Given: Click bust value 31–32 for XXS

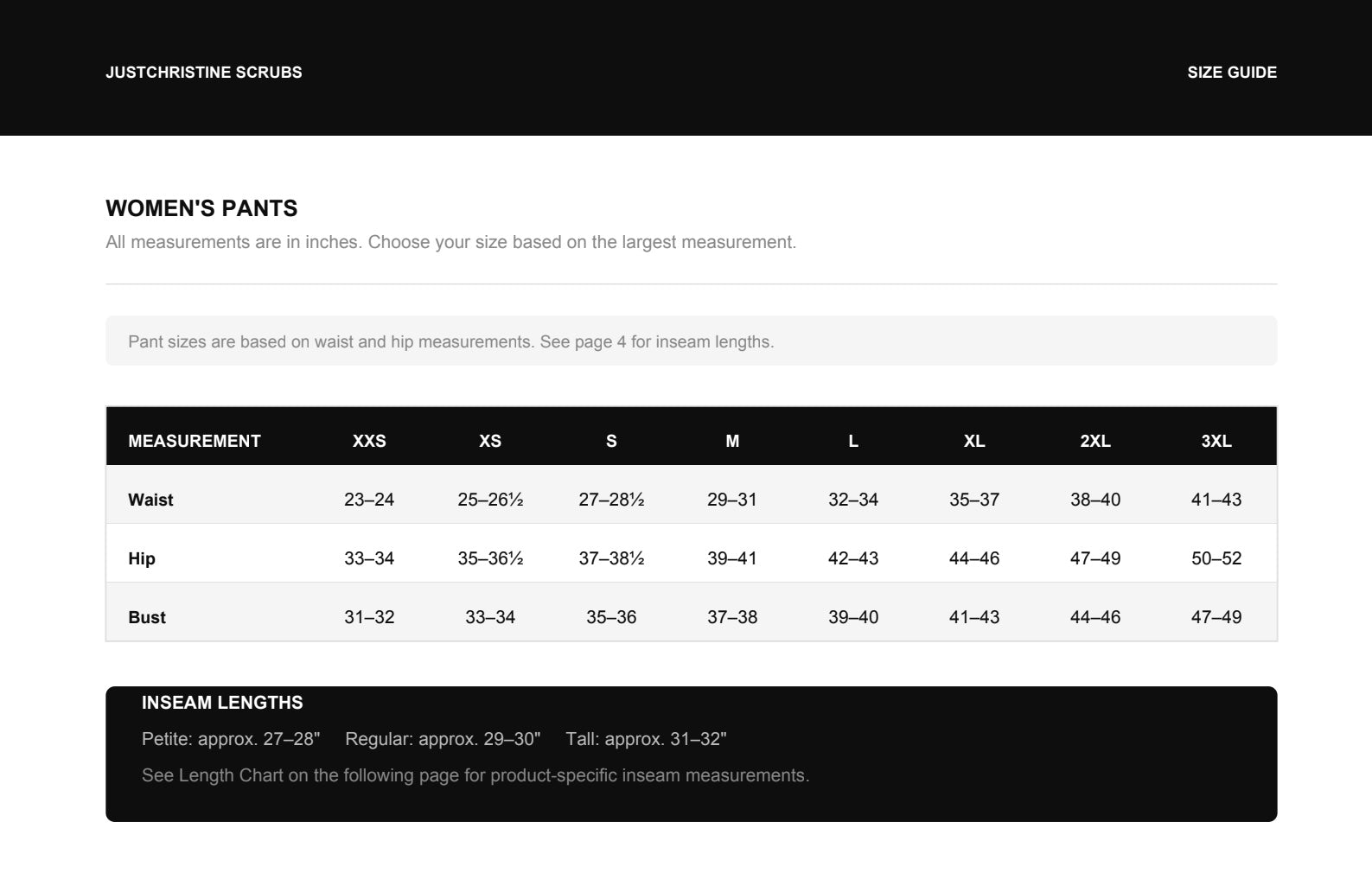Looking at the screenshot, I should 369,617.
